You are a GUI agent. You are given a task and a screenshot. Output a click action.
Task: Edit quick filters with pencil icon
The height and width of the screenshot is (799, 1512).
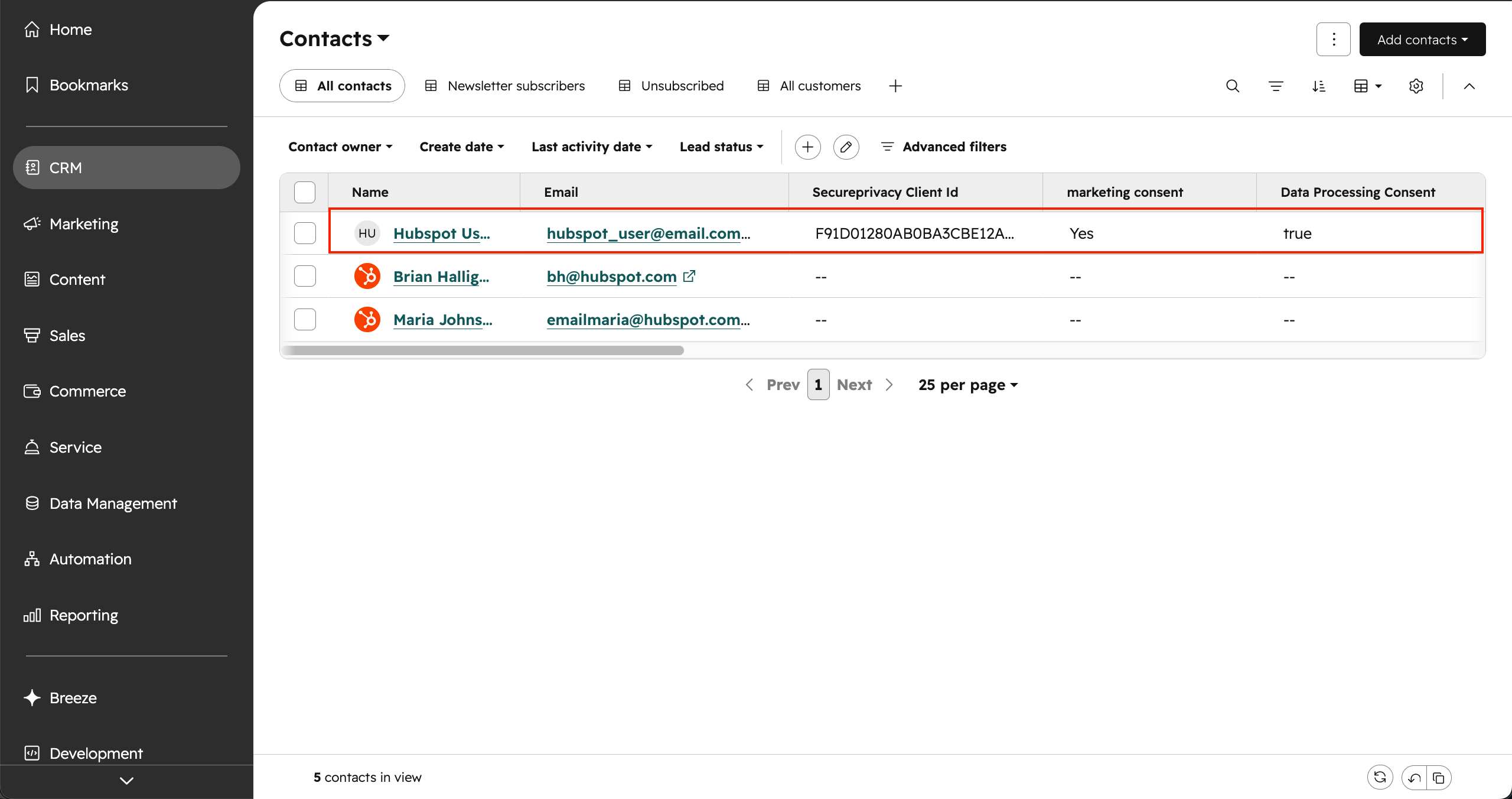846,147
